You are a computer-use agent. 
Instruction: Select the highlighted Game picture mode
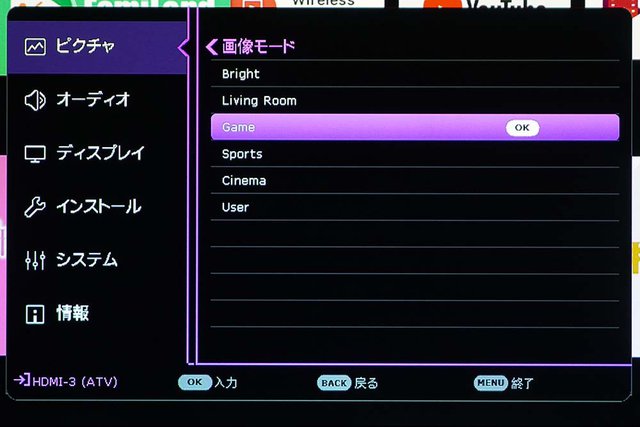point(415,127)
